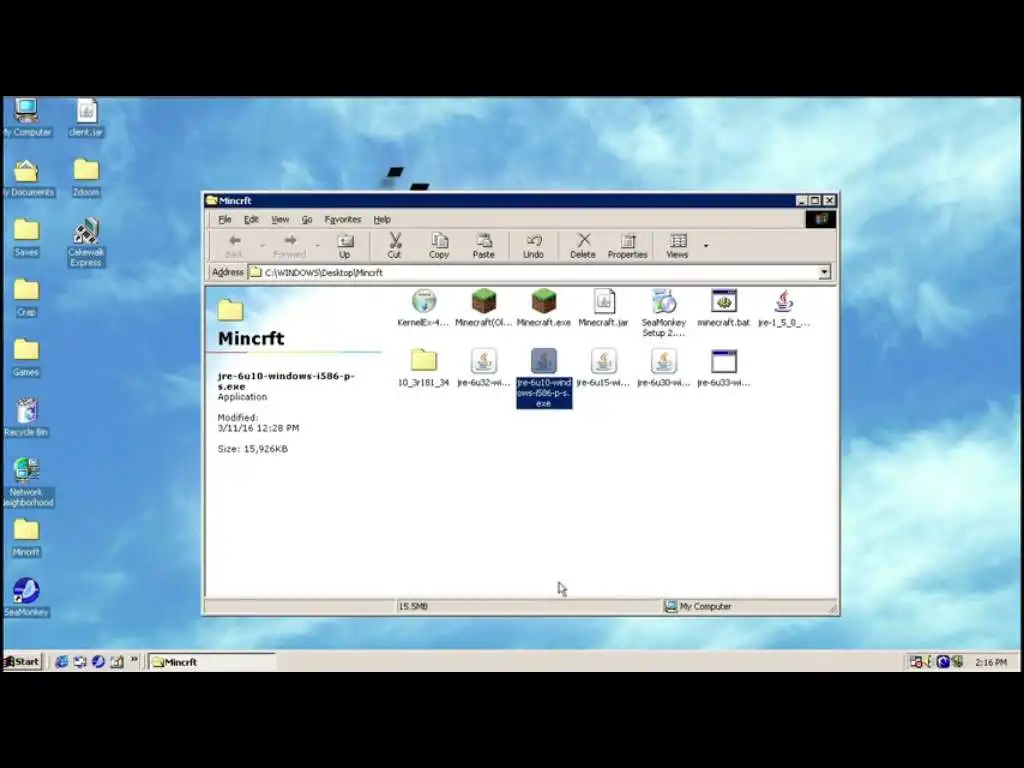Screen dimensions: 1024x768
Task: Select the jre-6u33 file
Action: point(724,368)
